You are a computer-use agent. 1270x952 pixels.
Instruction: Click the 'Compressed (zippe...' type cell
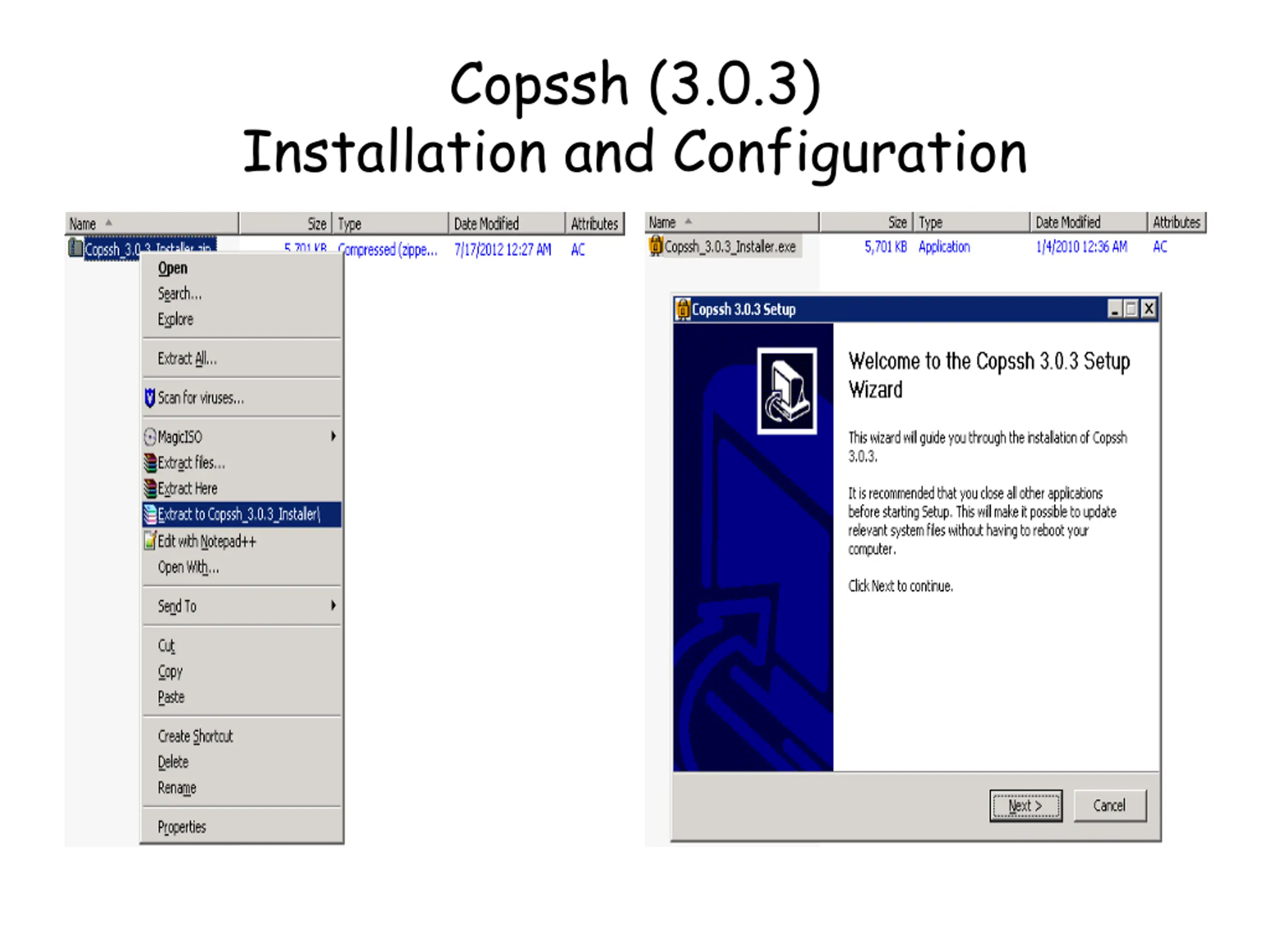(387, 249)
